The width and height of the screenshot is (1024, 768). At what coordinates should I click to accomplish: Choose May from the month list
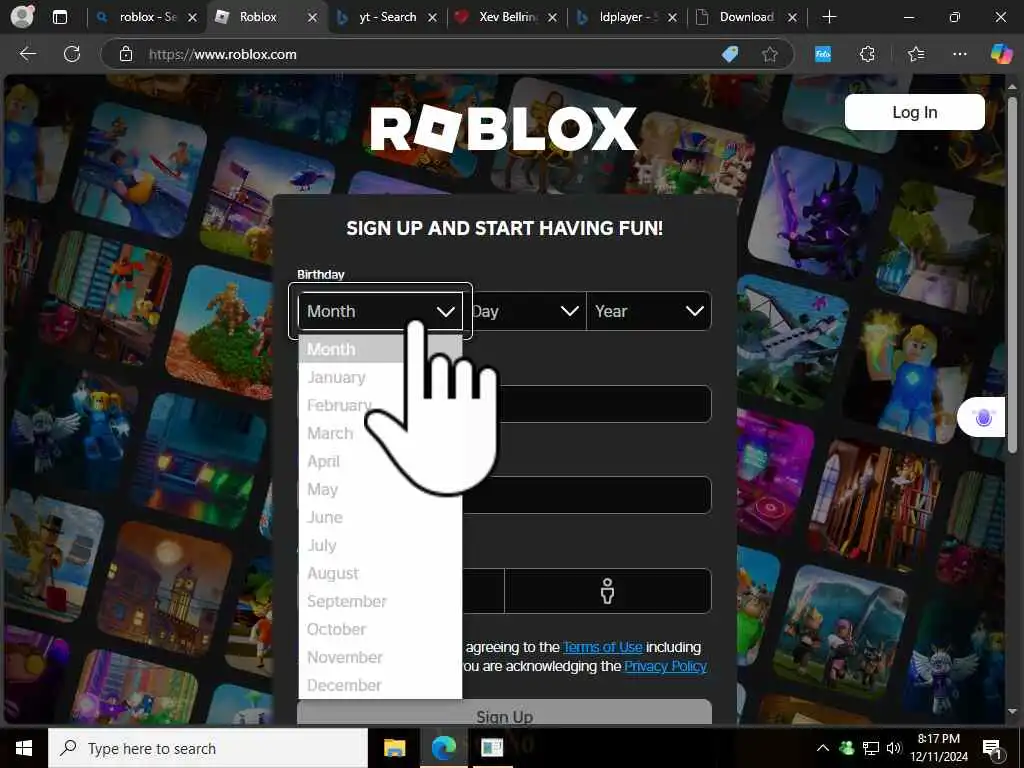pyautogui.click(x=380, y=489)
